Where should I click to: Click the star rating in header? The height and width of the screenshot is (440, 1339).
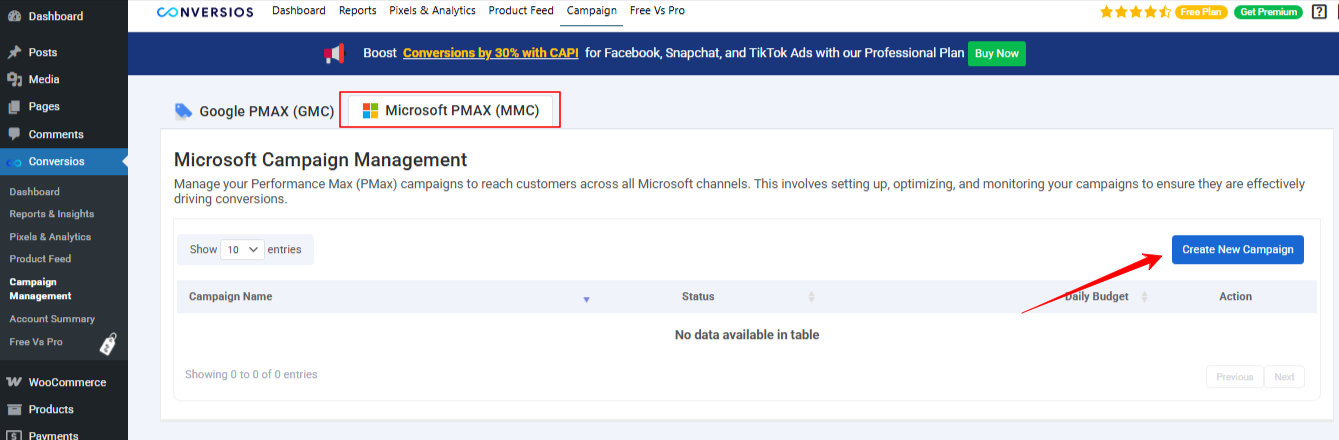(x=1135, y=12)
